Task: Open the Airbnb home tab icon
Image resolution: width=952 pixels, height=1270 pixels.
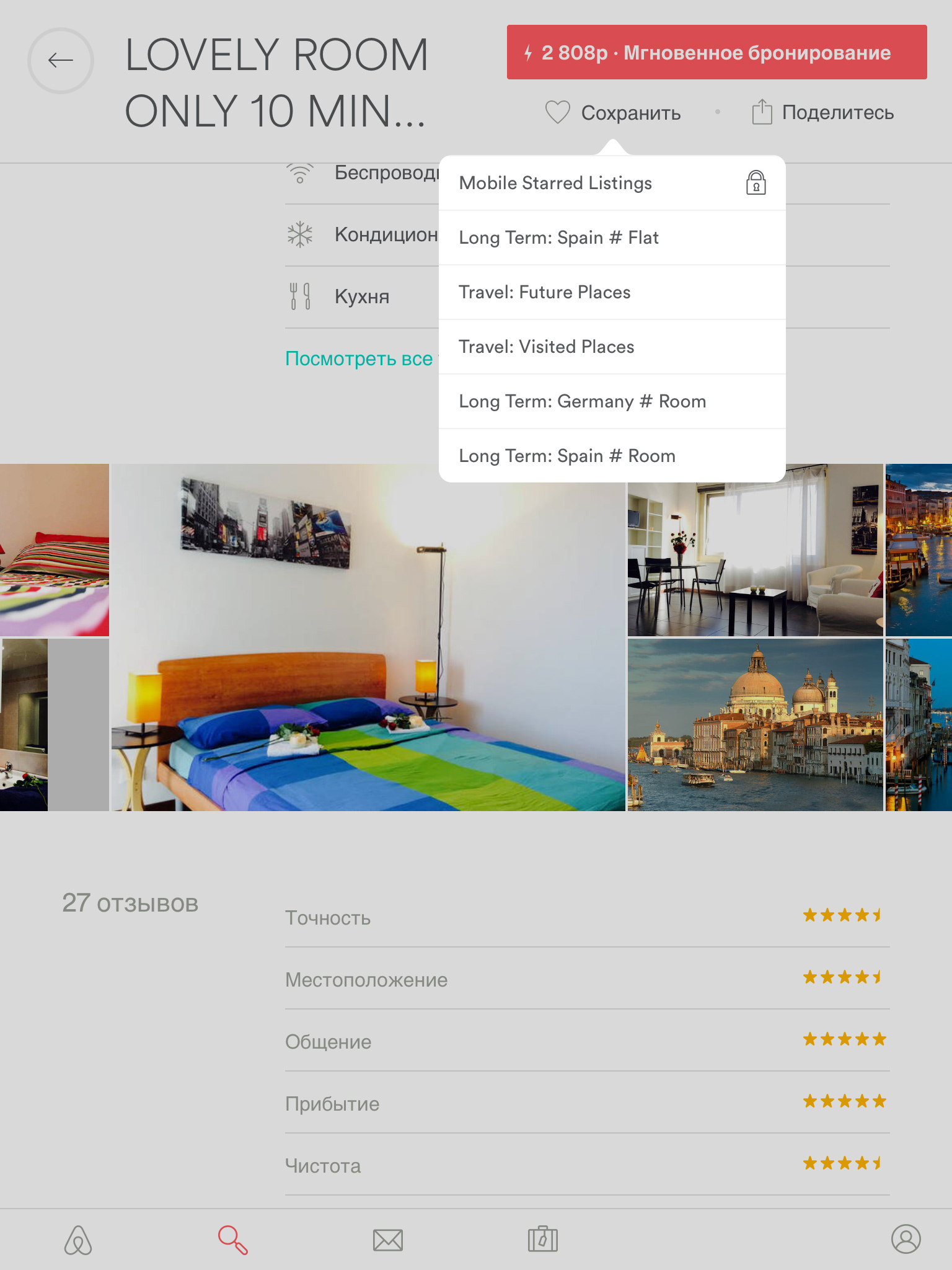Action: (x=78, y=1240)
